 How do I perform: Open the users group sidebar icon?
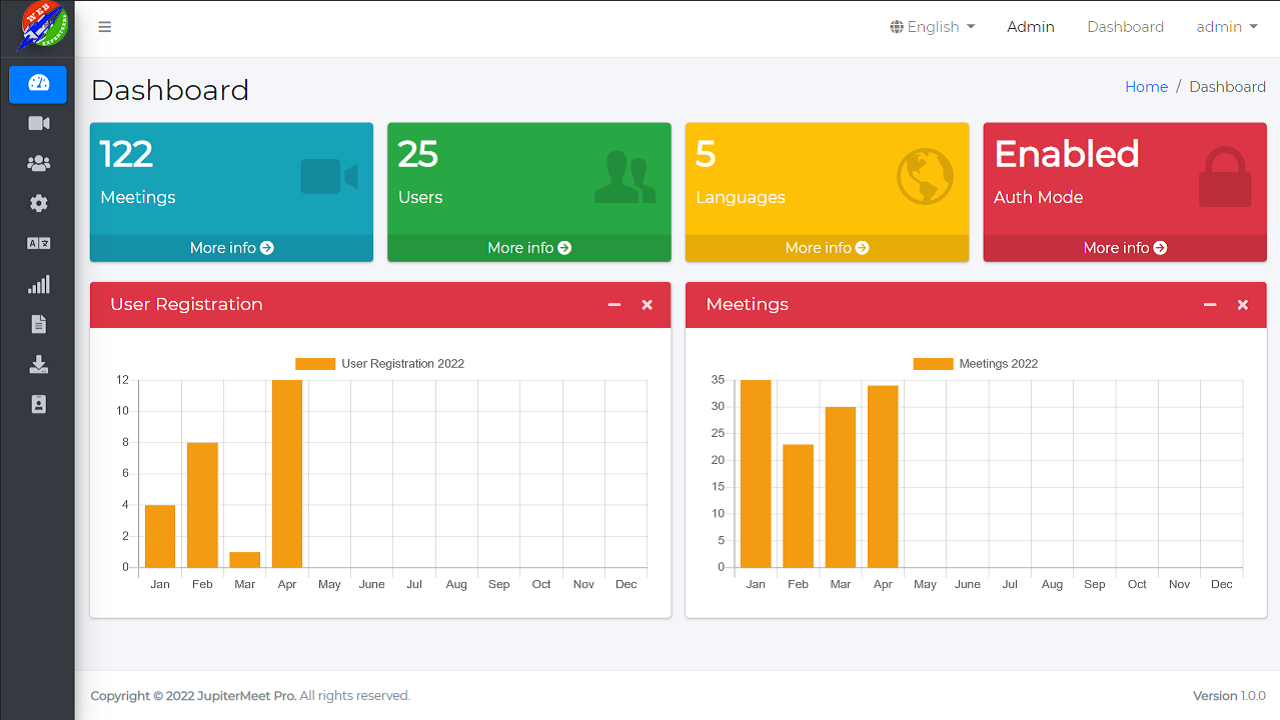pyautogui.click(x=38, y=164)
